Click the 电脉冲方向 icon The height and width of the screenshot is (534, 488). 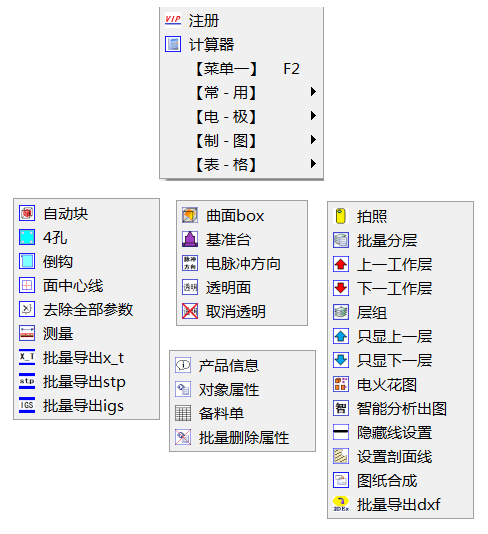[190, 263]
